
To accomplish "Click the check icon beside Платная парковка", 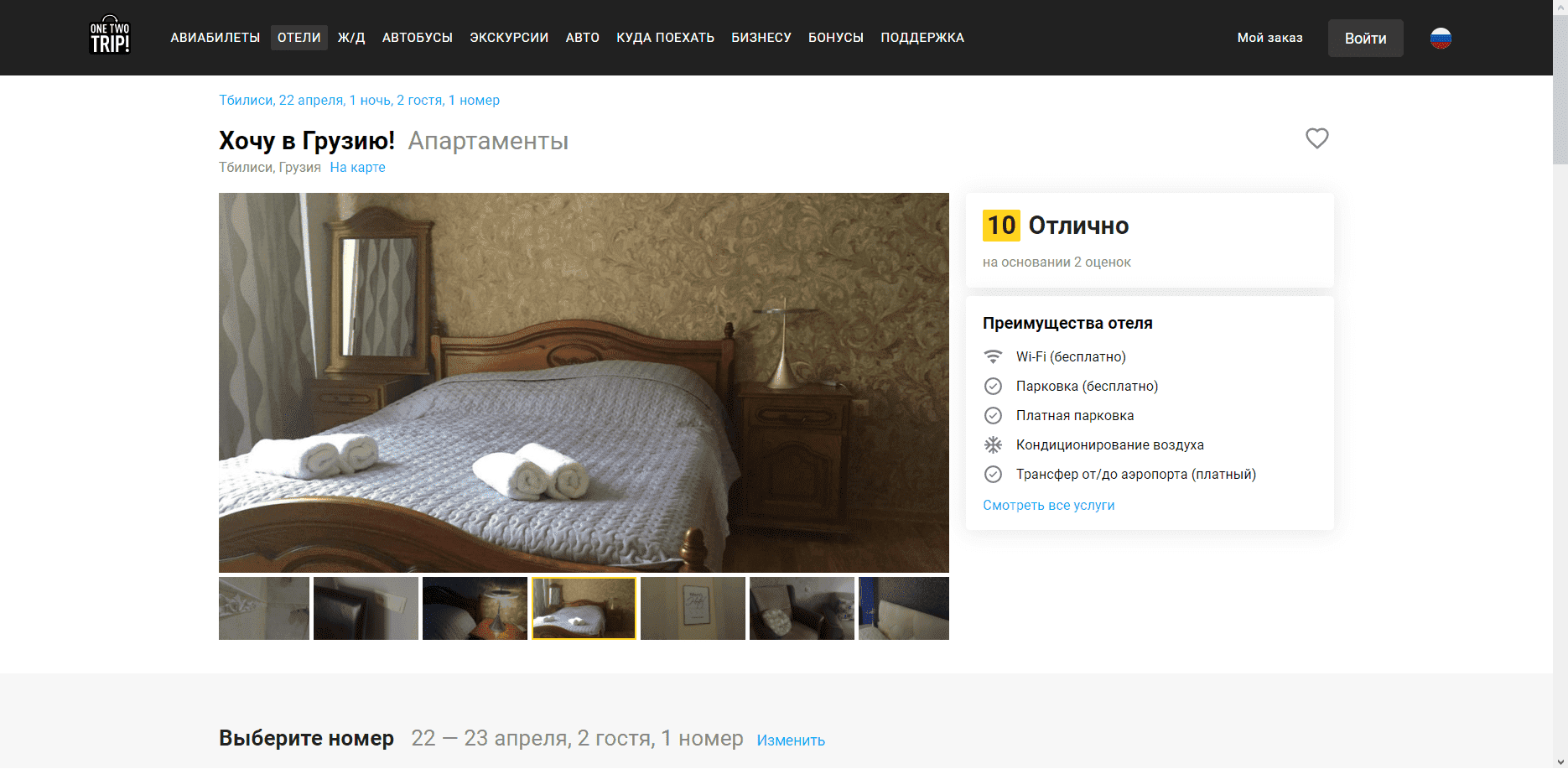I will [993, 415].
